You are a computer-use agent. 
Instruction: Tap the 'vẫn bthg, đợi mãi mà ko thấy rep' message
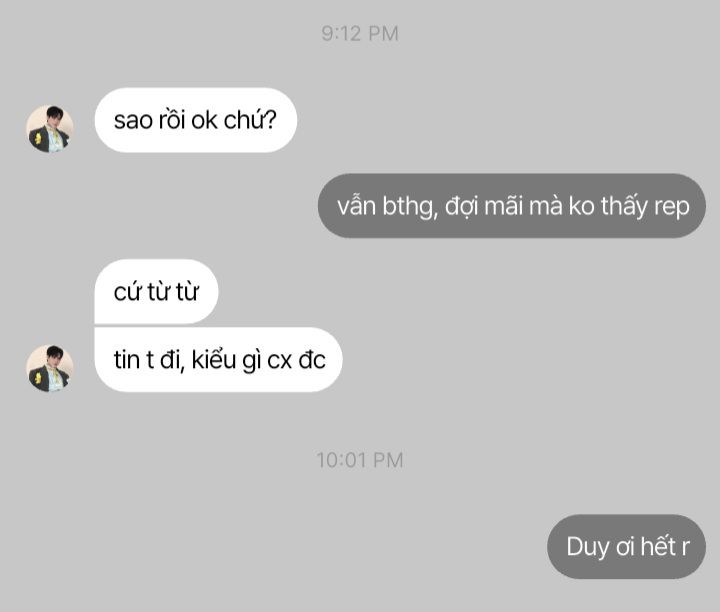pyautogui.click(x=512, y=206)
